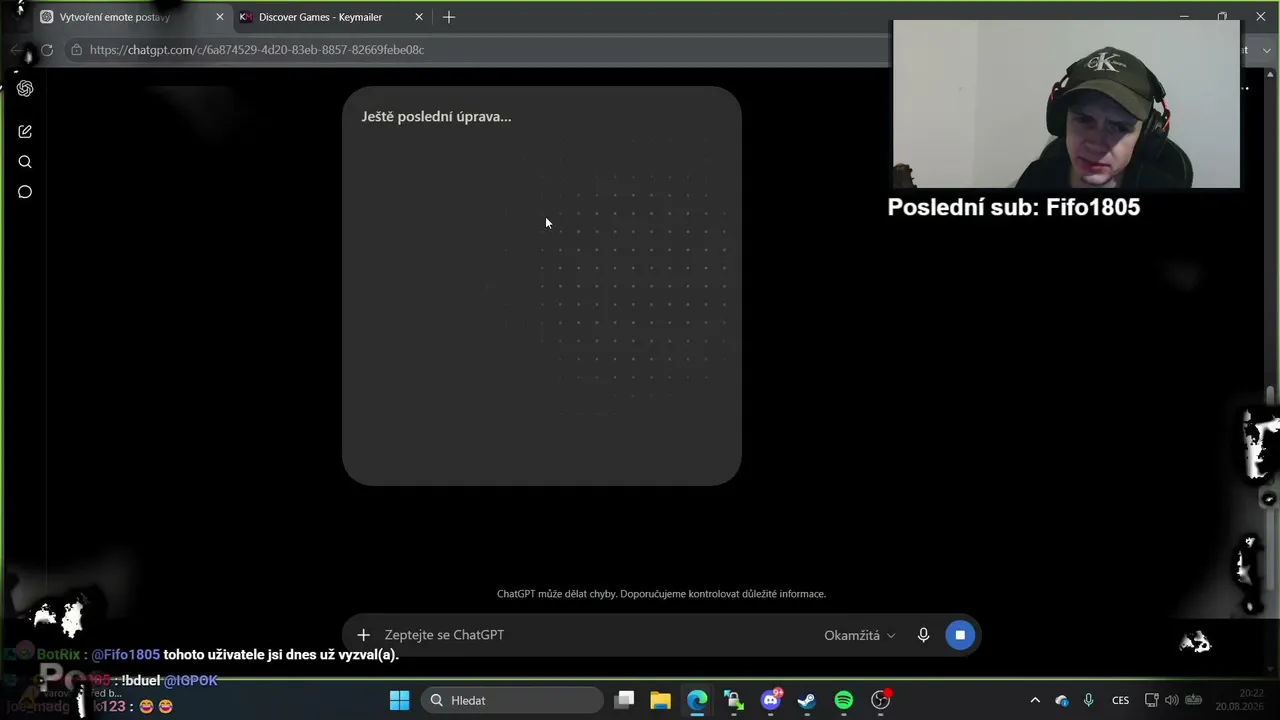Reload the current ChatGPT page
Screen dimensions: 1280x720
click(47, 50)
